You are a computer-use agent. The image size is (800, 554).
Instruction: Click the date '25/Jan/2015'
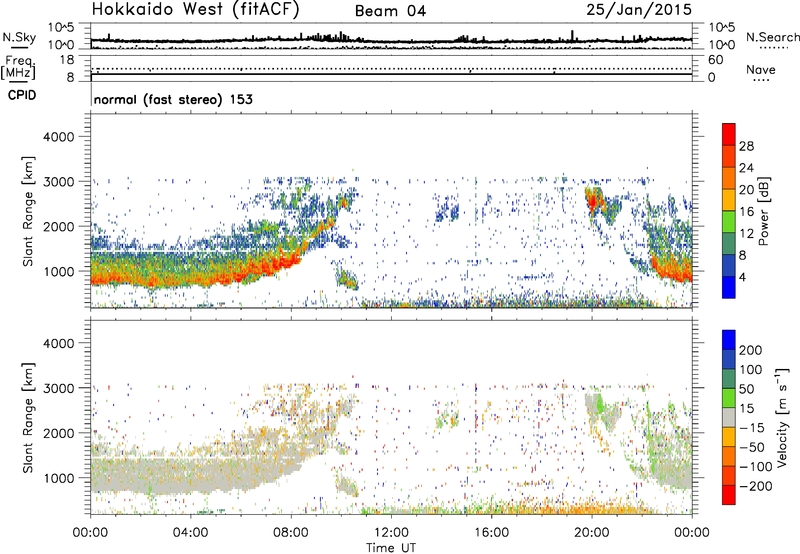[x=639, y=9]
